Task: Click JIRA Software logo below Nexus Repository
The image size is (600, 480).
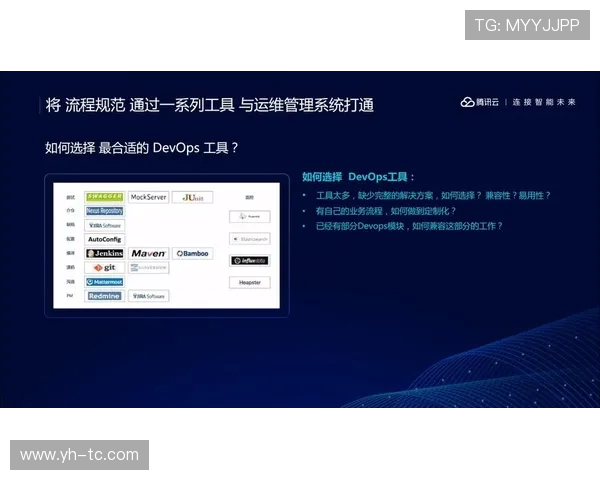Action: pos(104,225)
